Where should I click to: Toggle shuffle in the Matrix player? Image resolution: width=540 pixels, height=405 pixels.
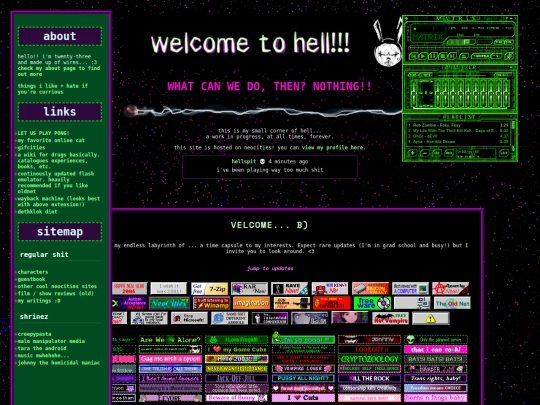pos(481,56)
